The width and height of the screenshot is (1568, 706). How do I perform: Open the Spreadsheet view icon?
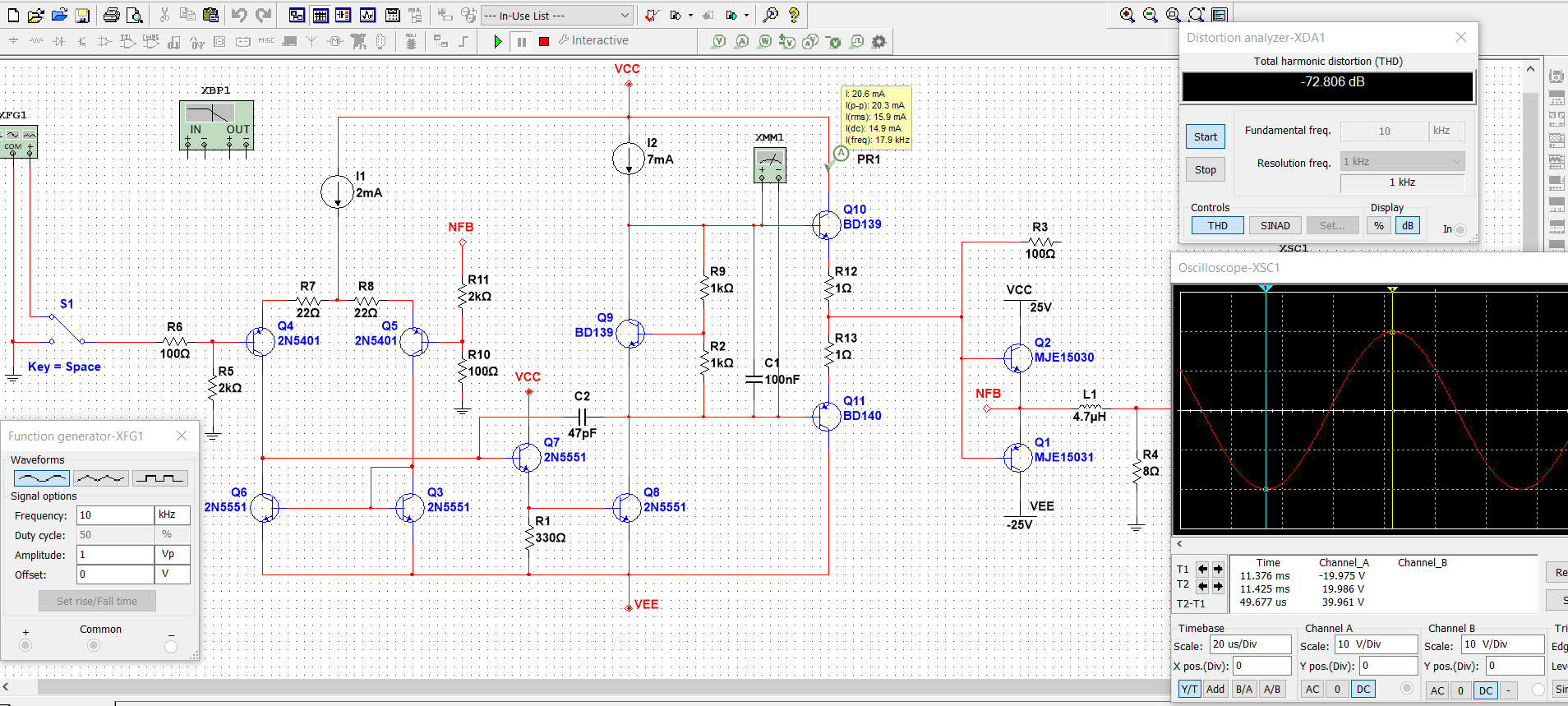tap(321, 15)
